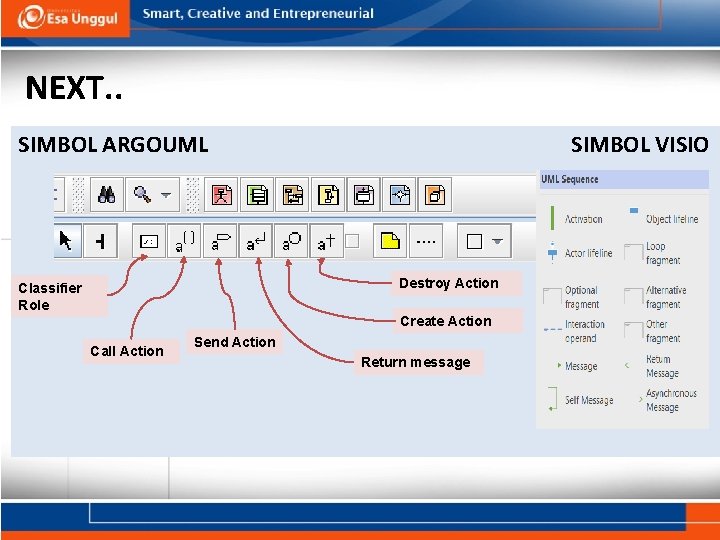Pick the Select arrow tool
This screenshot has height=540, width=720.
(67, 241)
